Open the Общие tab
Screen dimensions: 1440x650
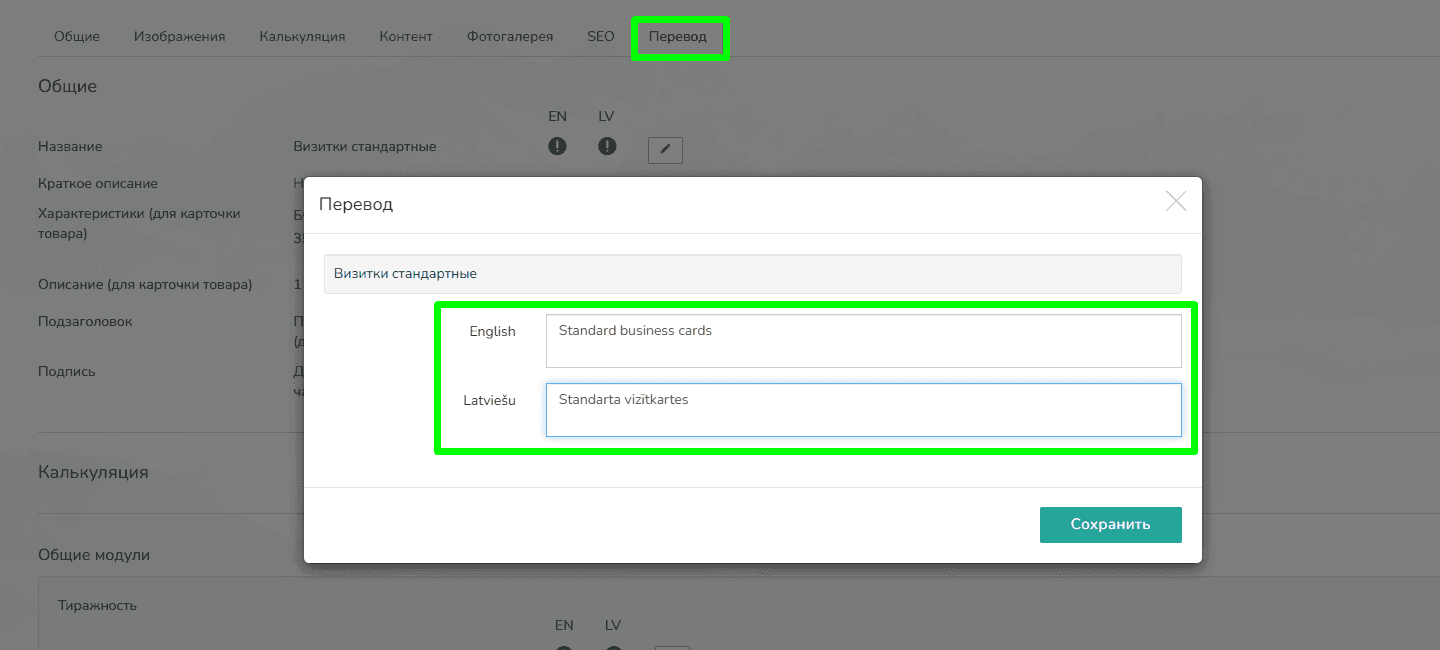77,37
